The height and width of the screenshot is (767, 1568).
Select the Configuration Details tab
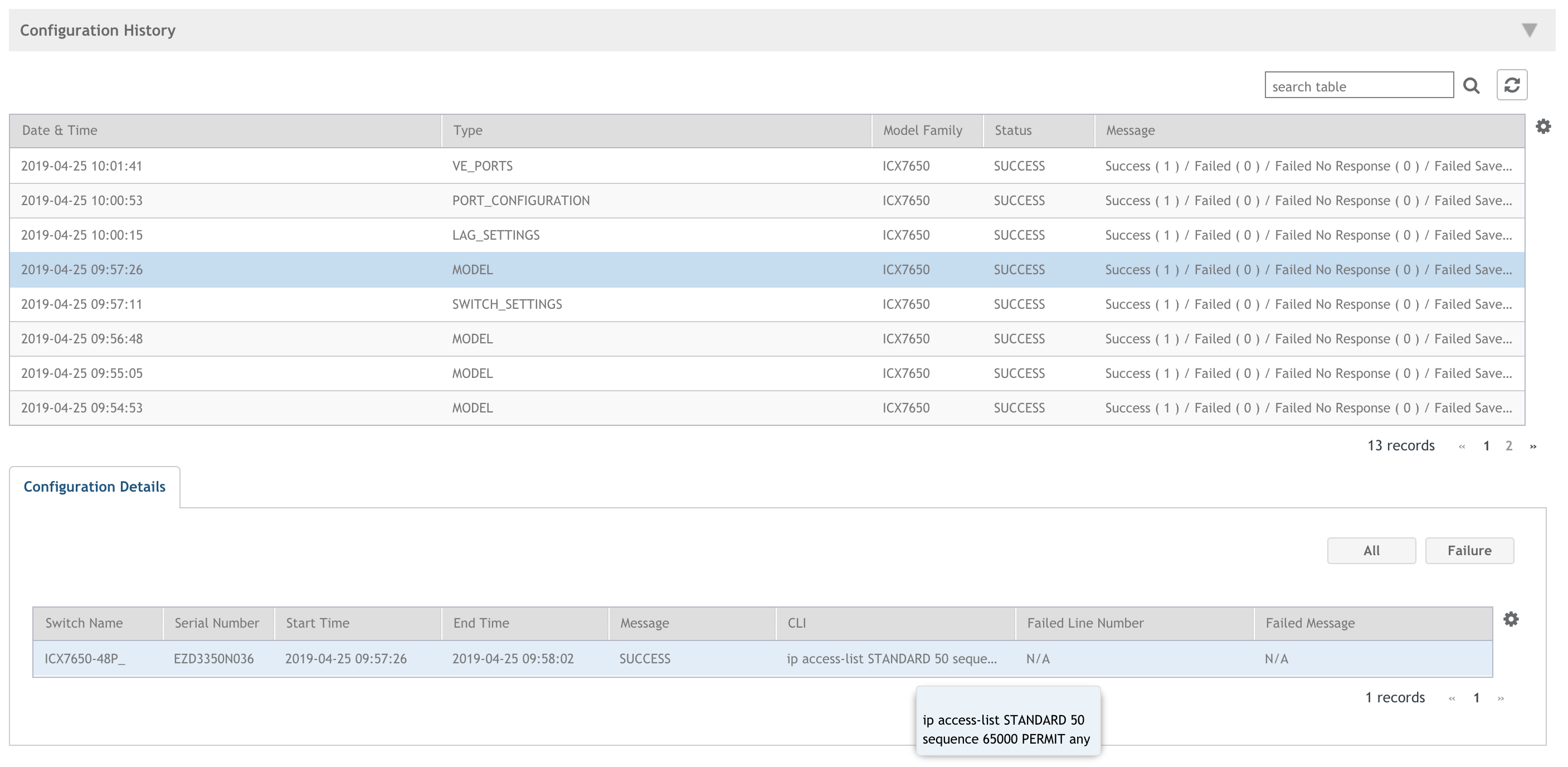point(94,487)
